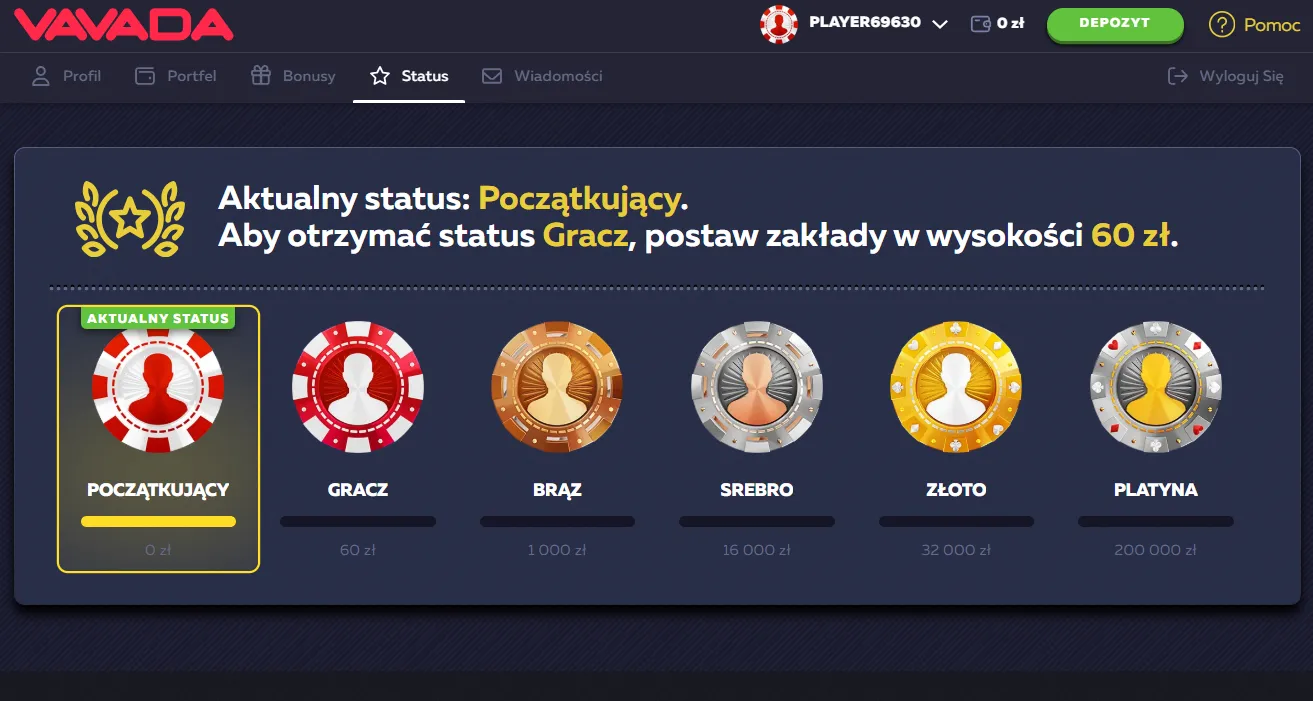Click the Wiadomości envelope icon
Screen dimensions: 1313x701
492,76
